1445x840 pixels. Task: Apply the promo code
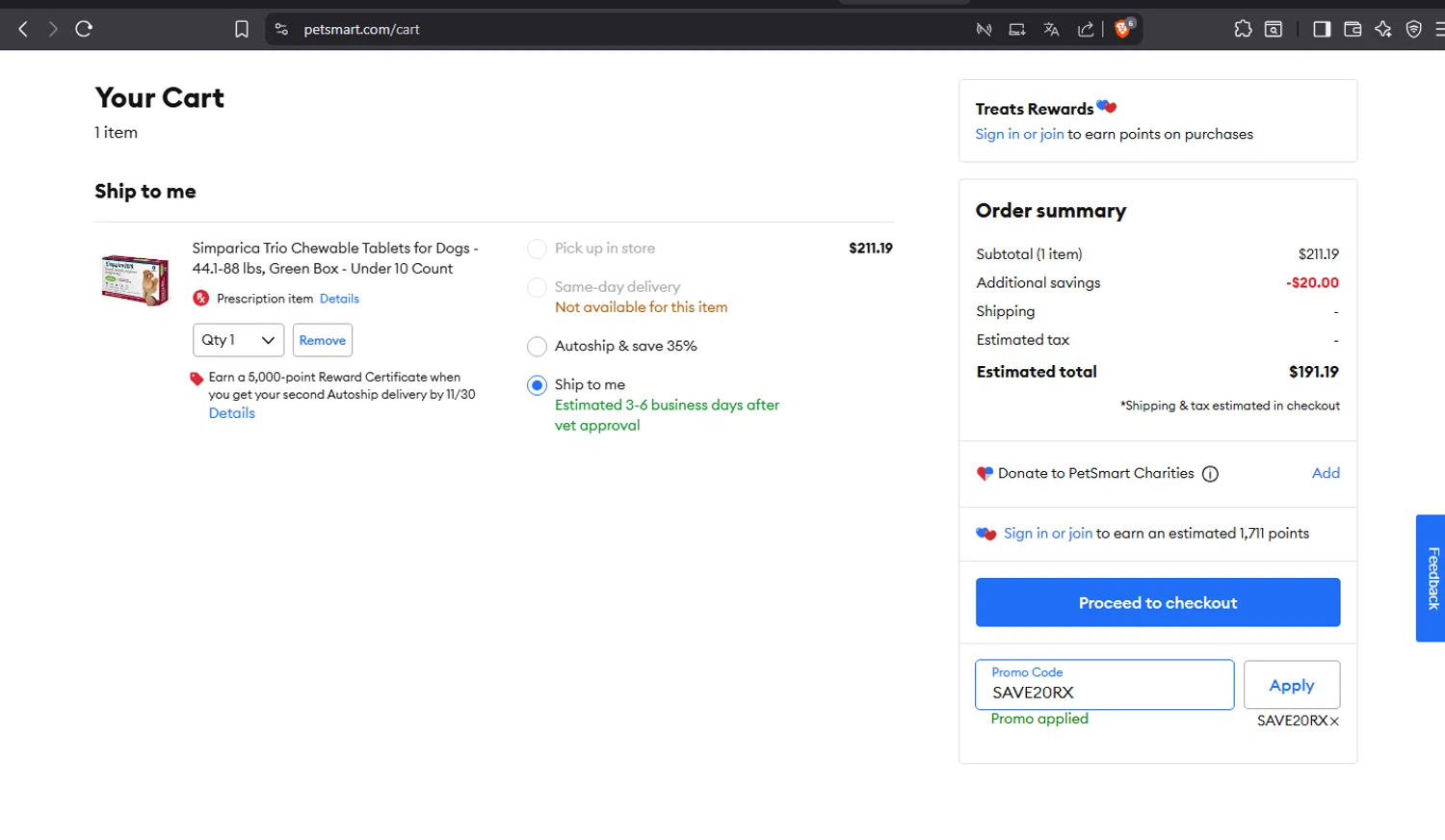point(1291,685)
